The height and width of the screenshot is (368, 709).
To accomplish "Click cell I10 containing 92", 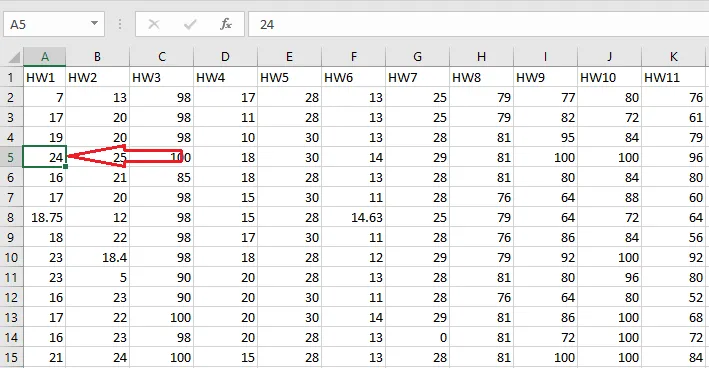I will point(545,257).
